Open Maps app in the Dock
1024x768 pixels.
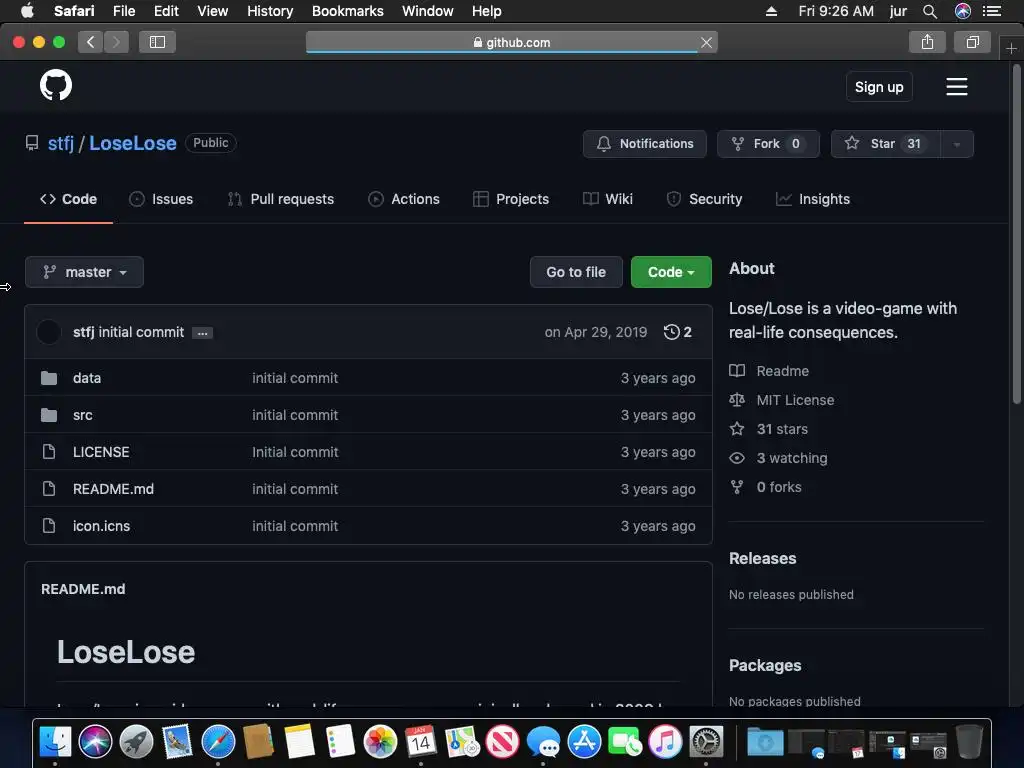coord(462,742)
